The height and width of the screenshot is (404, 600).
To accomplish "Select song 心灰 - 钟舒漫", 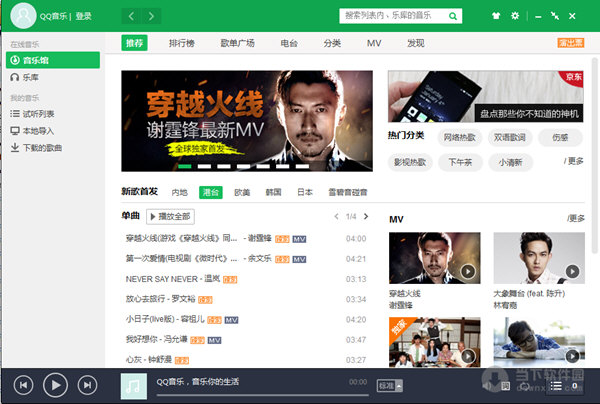I will (x=149, y=360).
